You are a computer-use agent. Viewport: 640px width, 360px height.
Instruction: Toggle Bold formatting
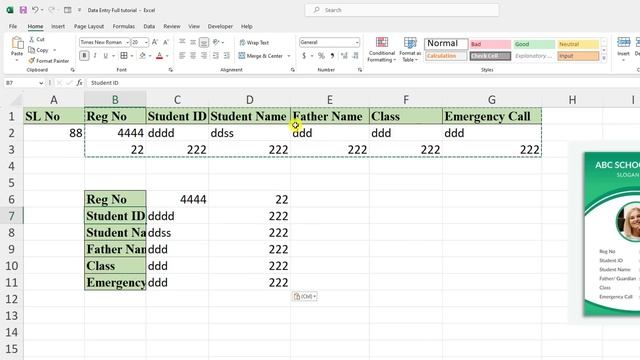click(x=84, y=55)
